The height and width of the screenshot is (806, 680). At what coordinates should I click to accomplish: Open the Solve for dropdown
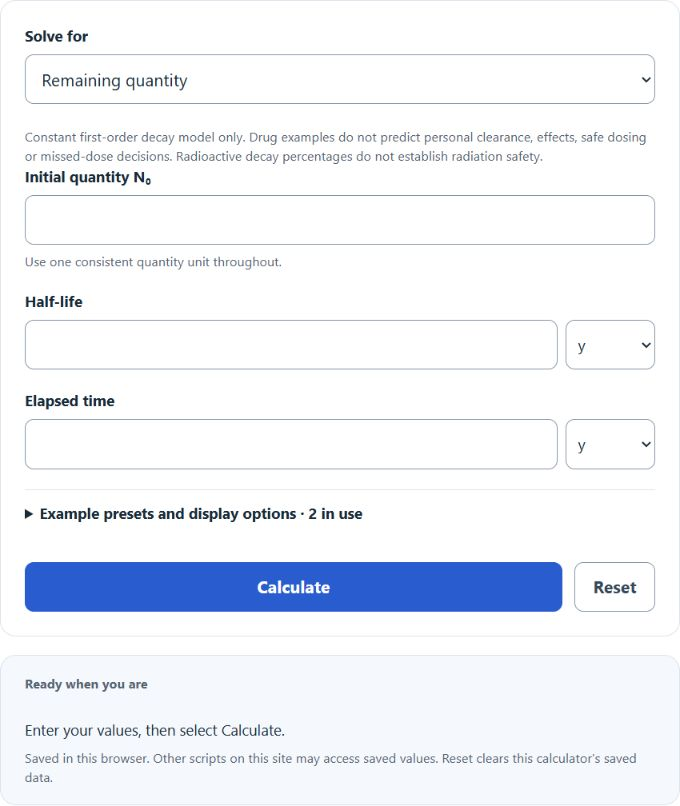[x=340, y=79]
